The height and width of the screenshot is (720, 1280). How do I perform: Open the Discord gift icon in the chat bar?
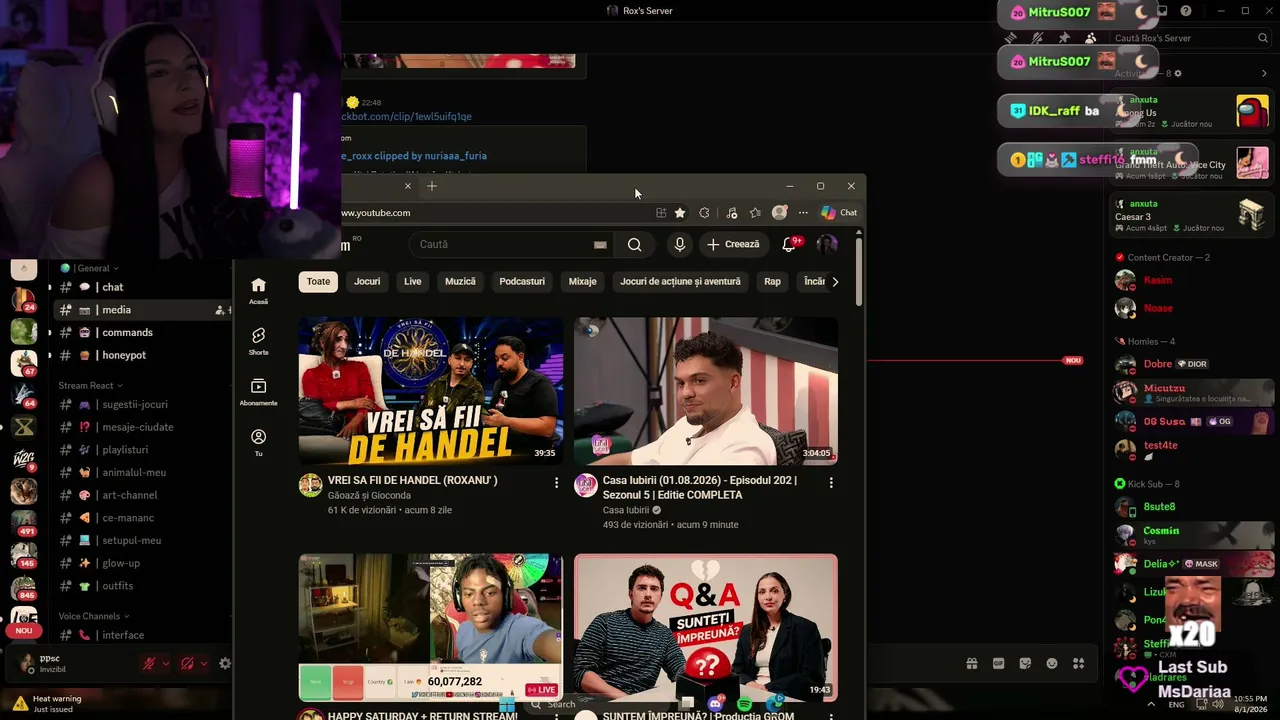(x=972, y=663)
